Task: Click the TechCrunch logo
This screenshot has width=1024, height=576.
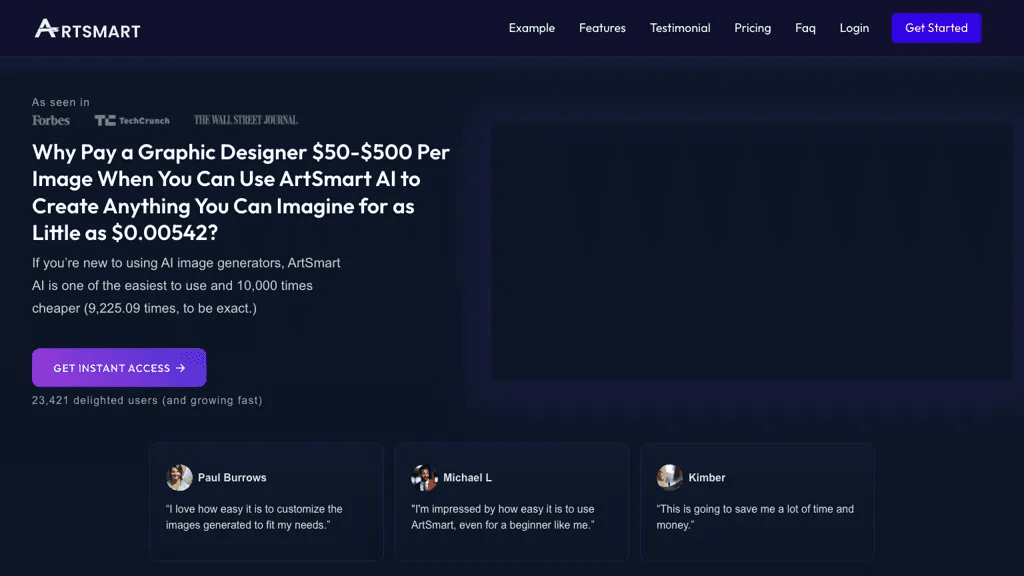Action: click(x=132, y=120)
